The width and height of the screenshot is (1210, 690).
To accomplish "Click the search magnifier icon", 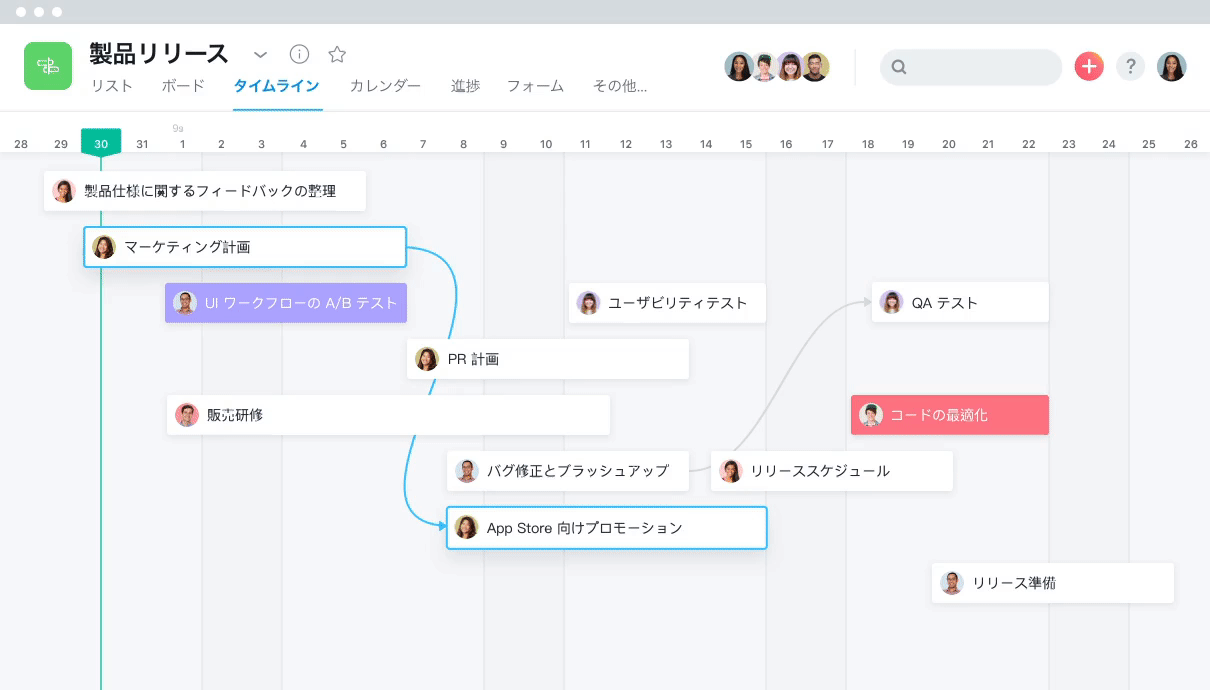I will tap(898, 67).
